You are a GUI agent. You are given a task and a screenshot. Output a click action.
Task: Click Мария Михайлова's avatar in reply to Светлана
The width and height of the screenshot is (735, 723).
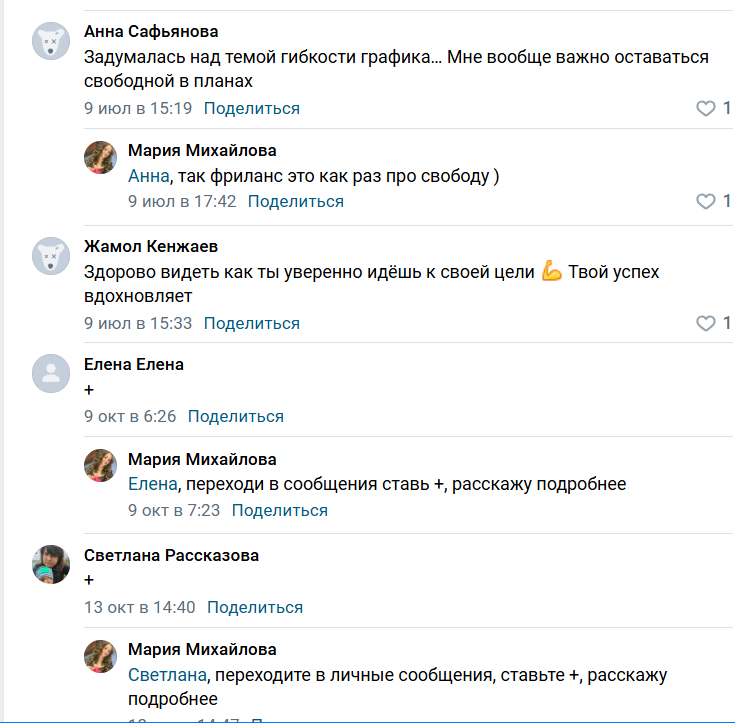point(101,658)
